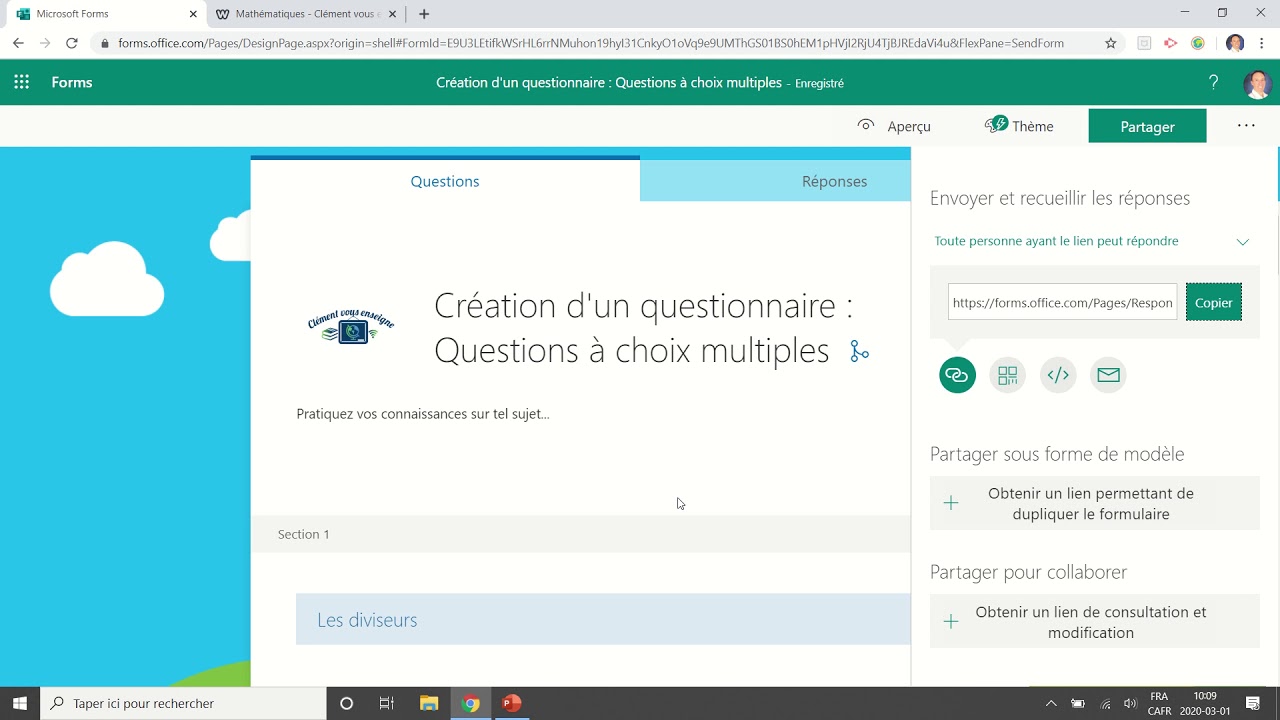This screenshot has width=1280, height=720.
Task: Close the Microsoft Forms browser tab
Action: click(193, 14)
